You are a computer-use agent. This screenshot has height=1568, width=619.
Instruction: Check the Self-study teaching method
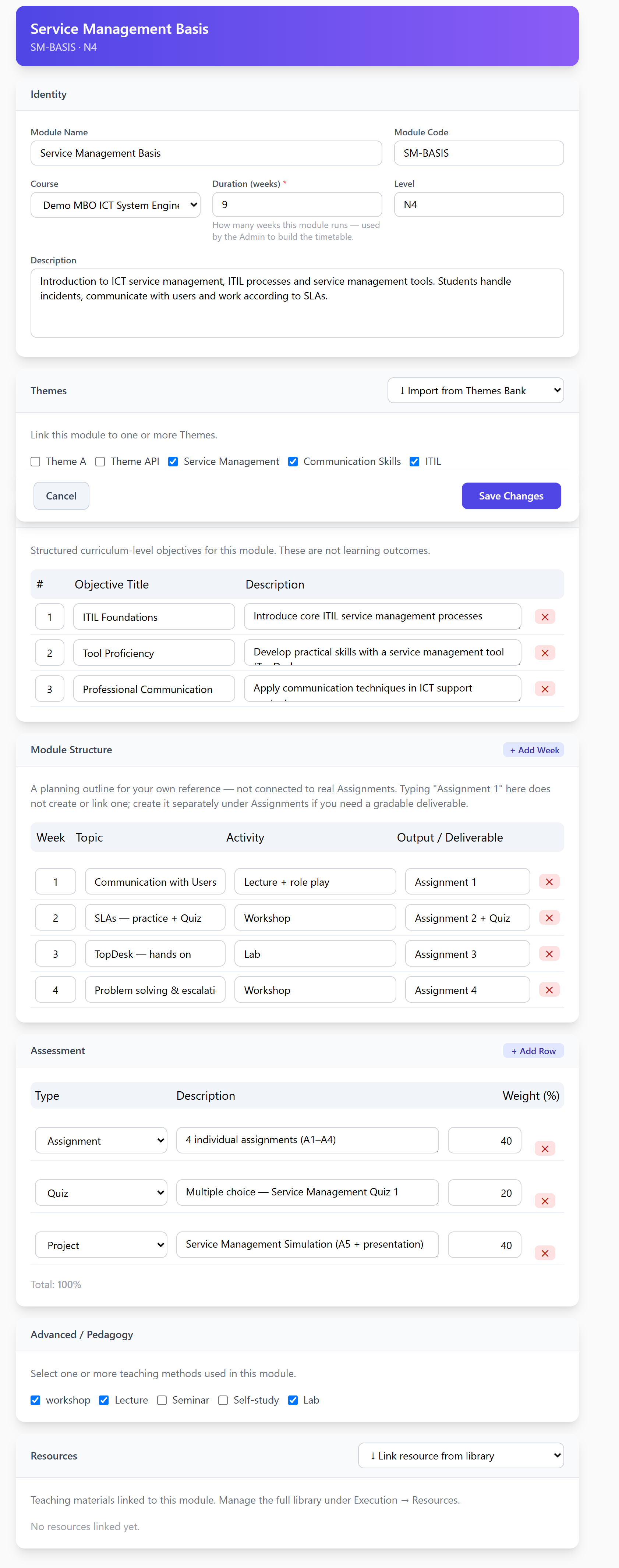[223, 1400]
